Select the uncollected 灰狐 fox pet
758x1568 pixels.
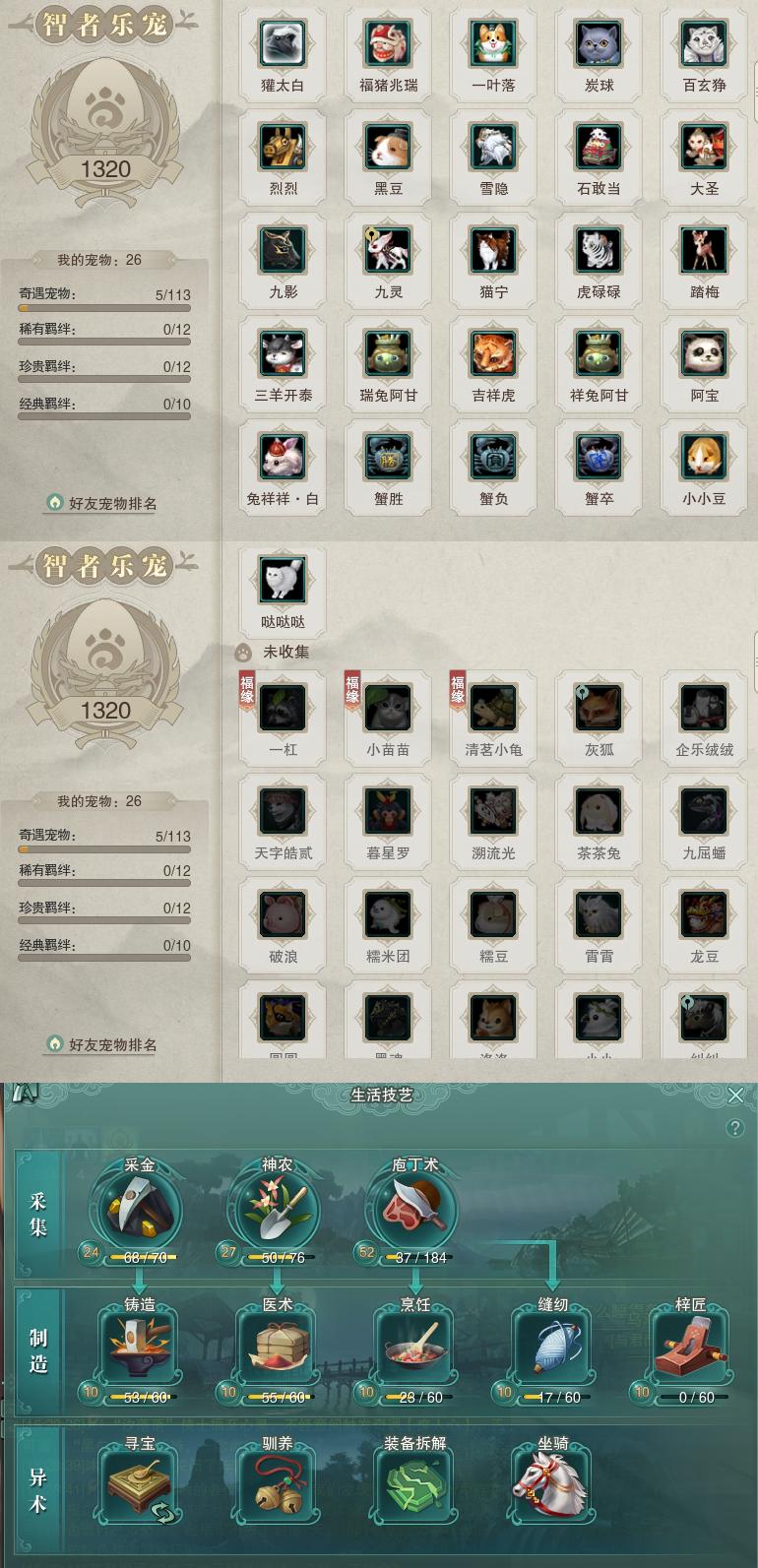click(x=599, y=708)
